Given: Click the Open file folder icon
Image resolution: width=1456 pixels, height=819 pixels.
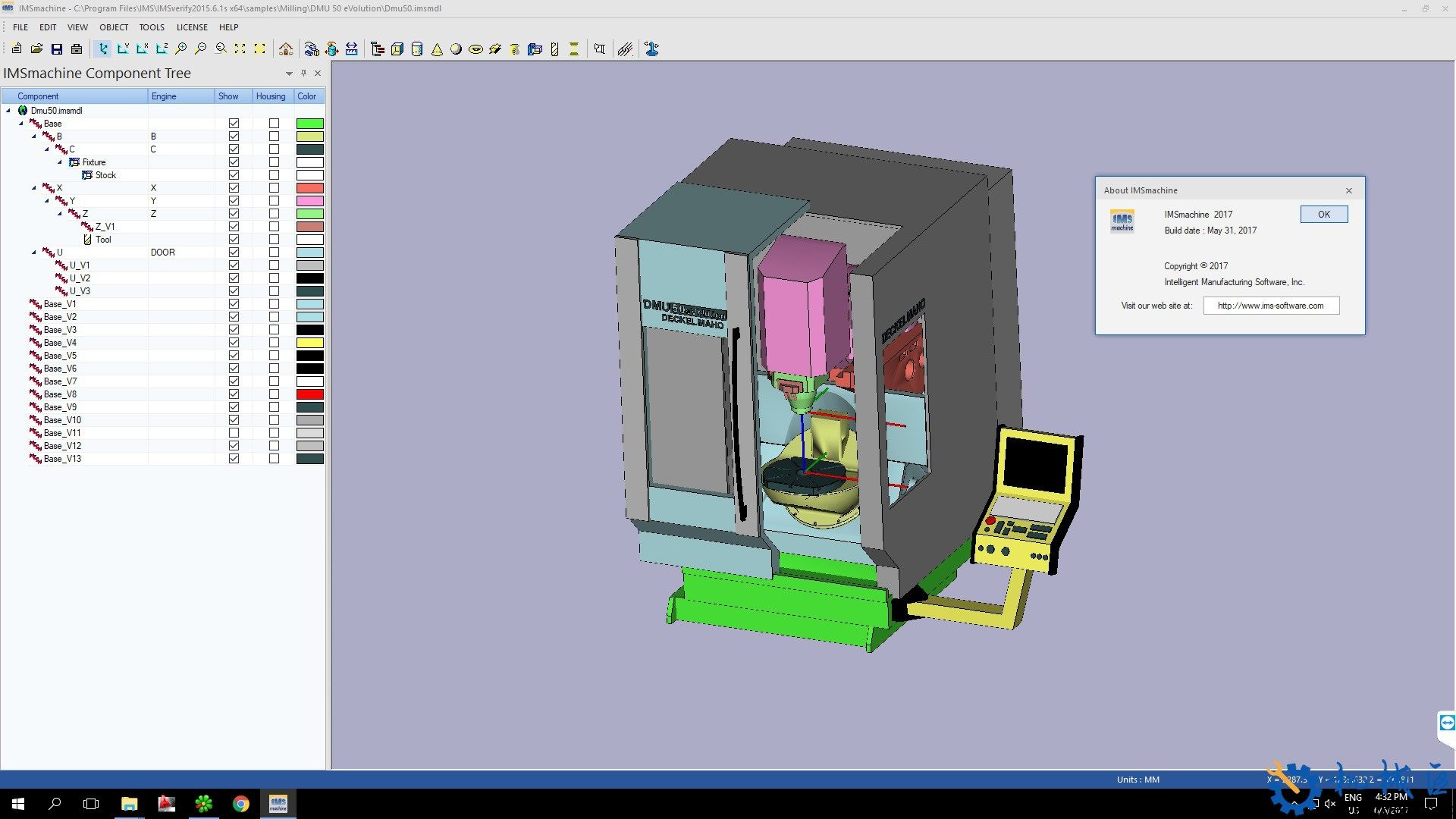Looking at the screenshot, I should pyautogui.click(x=36, y=49).
